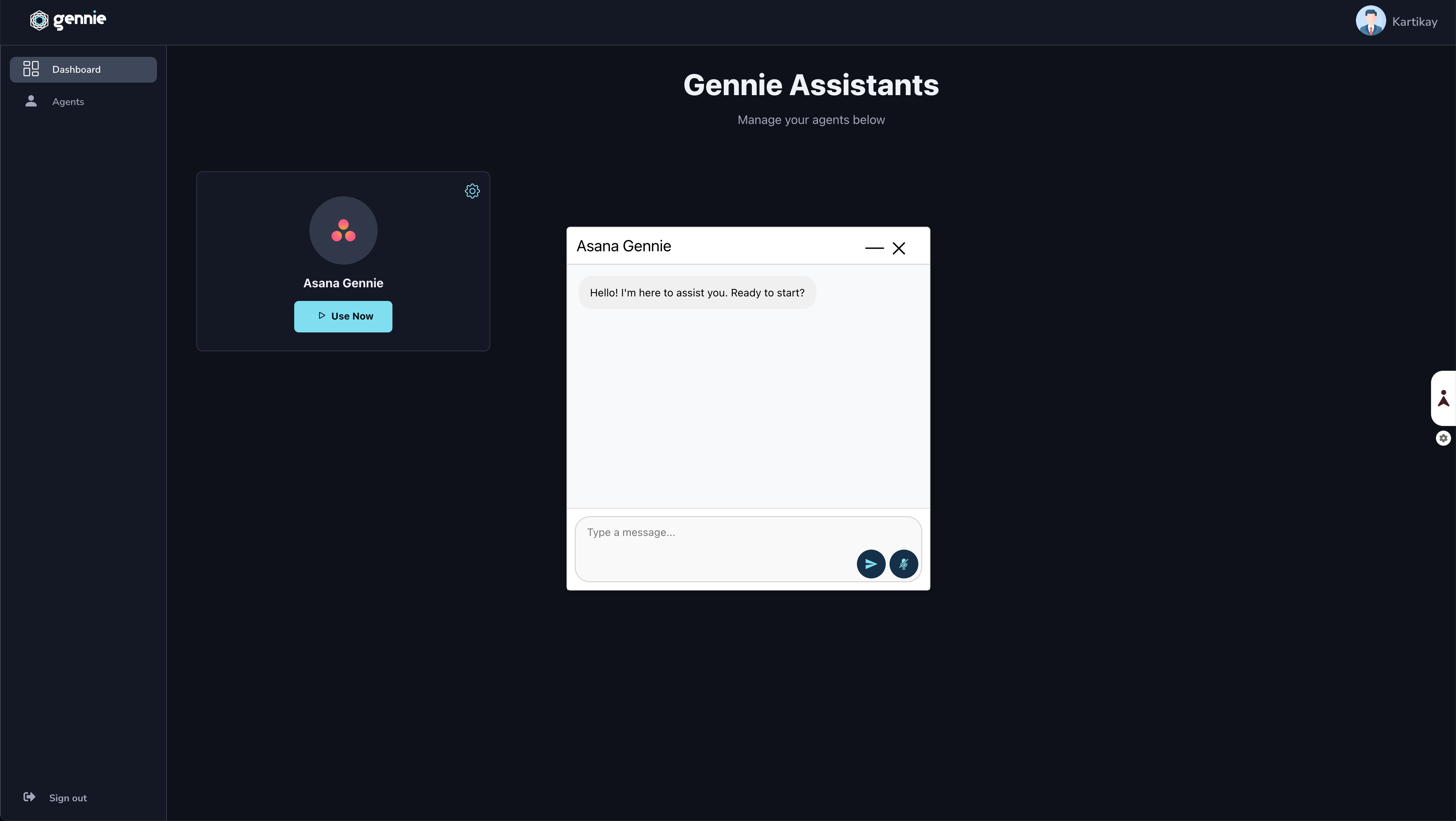Expand the chat options from the header
This screenshot has width=1456, height=821.
pos(874,249)
